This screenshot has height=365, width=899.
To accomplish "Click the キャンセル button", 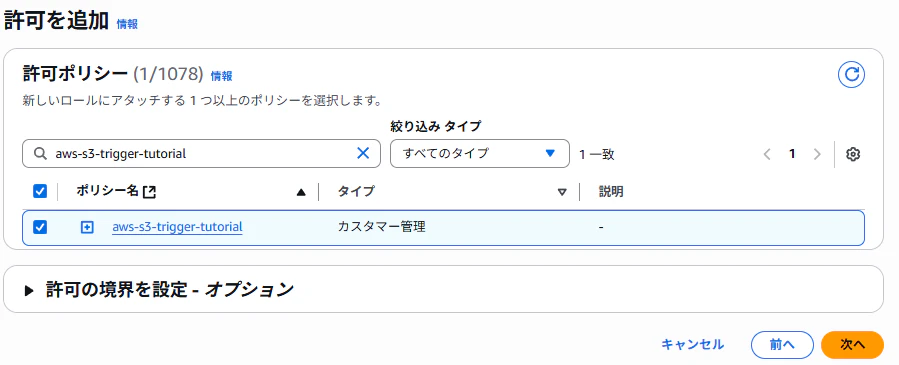I will (x=693, y=344).
